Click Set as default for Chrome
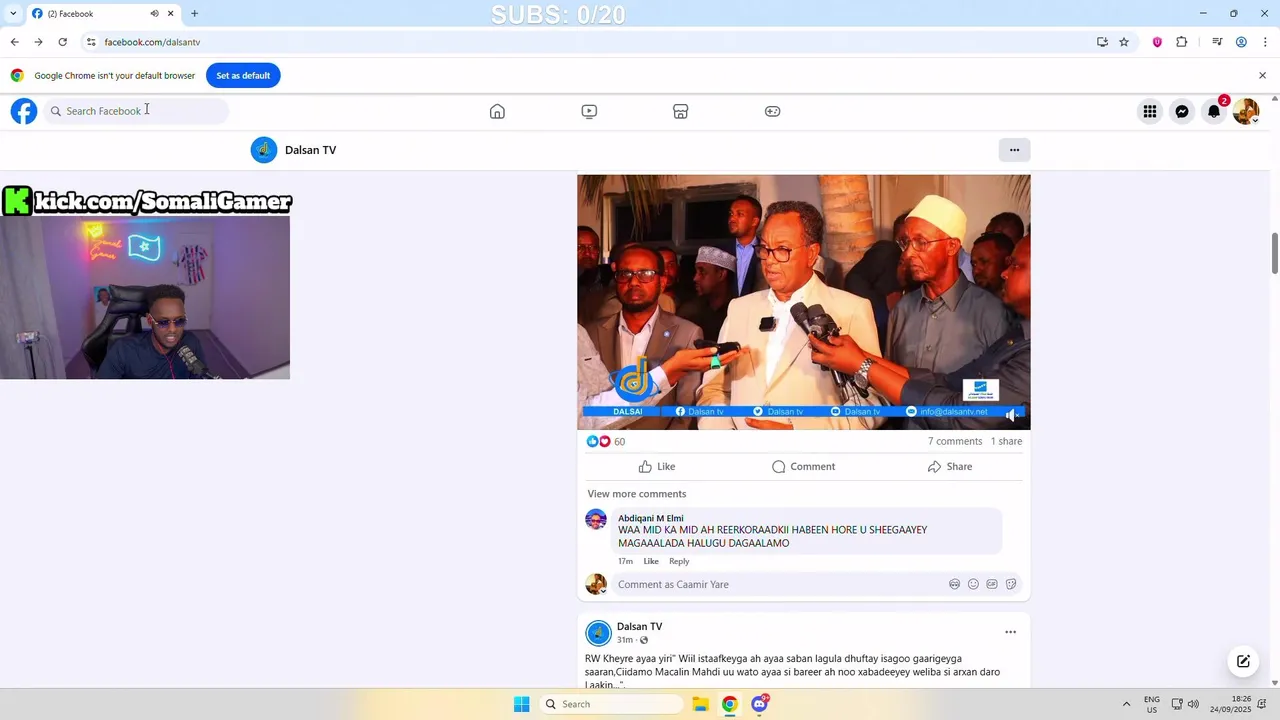Image resolution: width=1280 pixels, height=720 pixels. pyautogui.click(x=243, y=75)
